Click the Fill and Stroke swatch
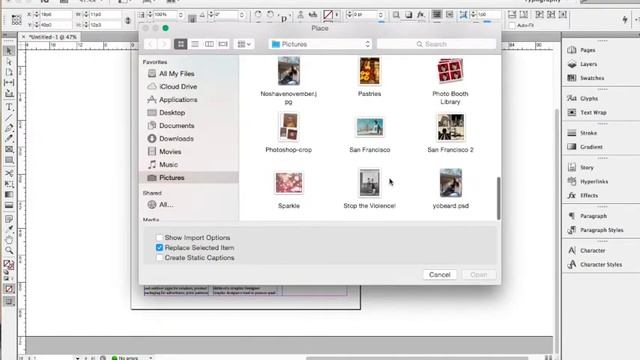The image size is (640, 360). 9,265
